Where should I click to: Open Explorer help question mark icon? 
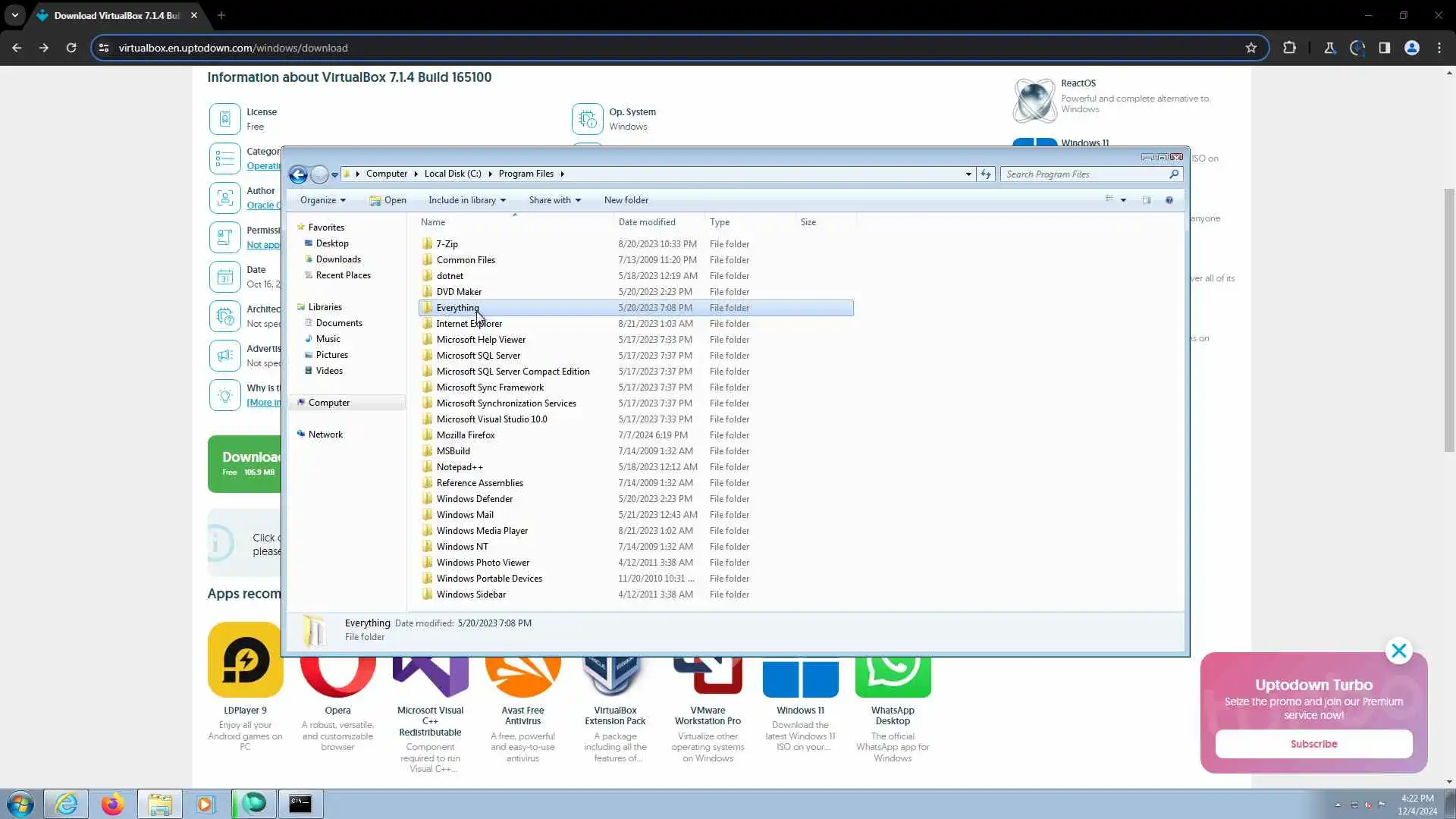[1169, 200]
